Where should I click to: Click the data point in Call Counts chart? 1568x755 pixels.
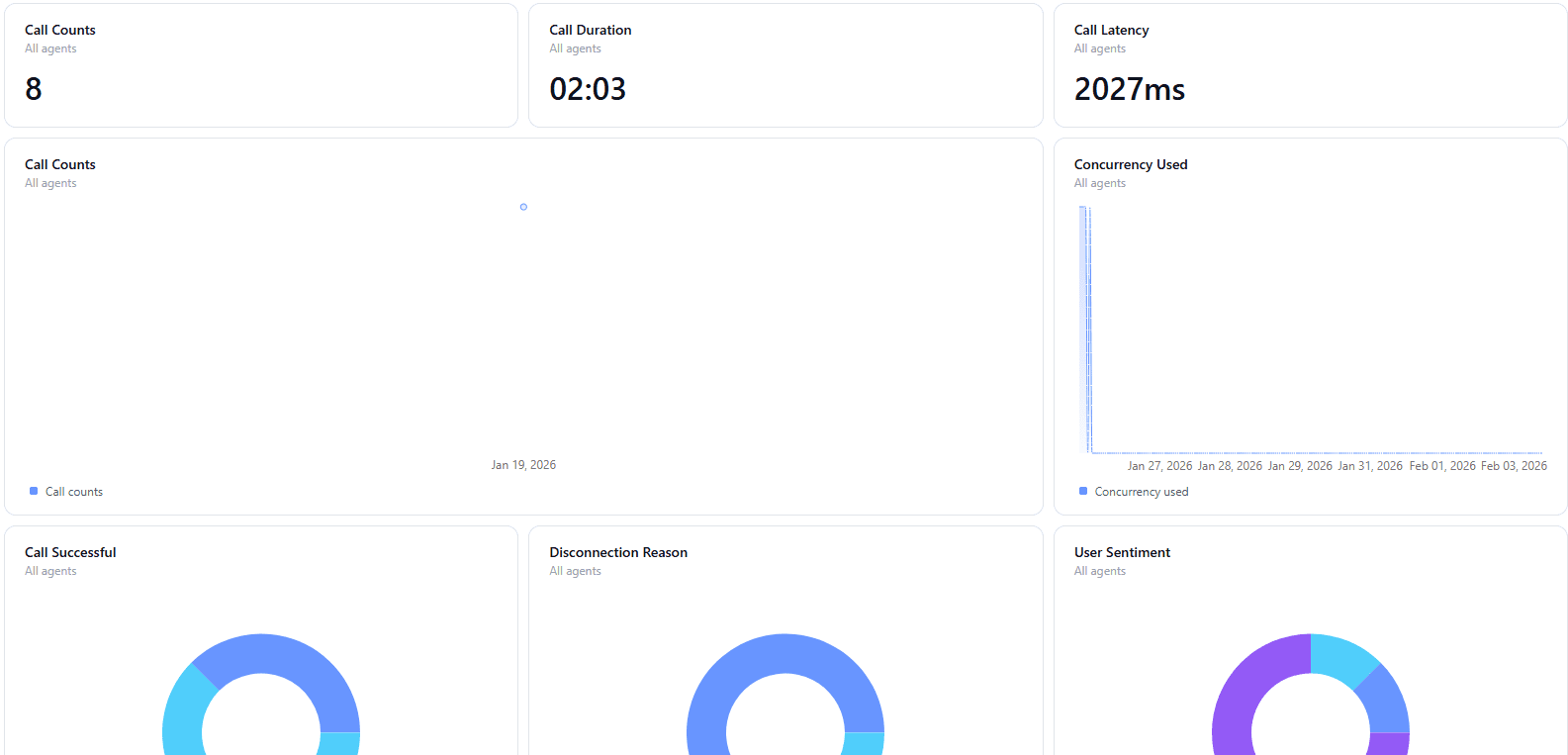[x=523, y=207]
